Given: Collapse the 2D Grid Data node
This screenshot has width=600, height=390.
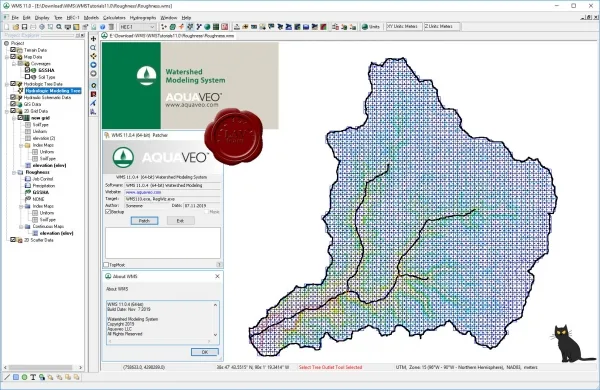Looking at the screenshot, I should [7, 111].
